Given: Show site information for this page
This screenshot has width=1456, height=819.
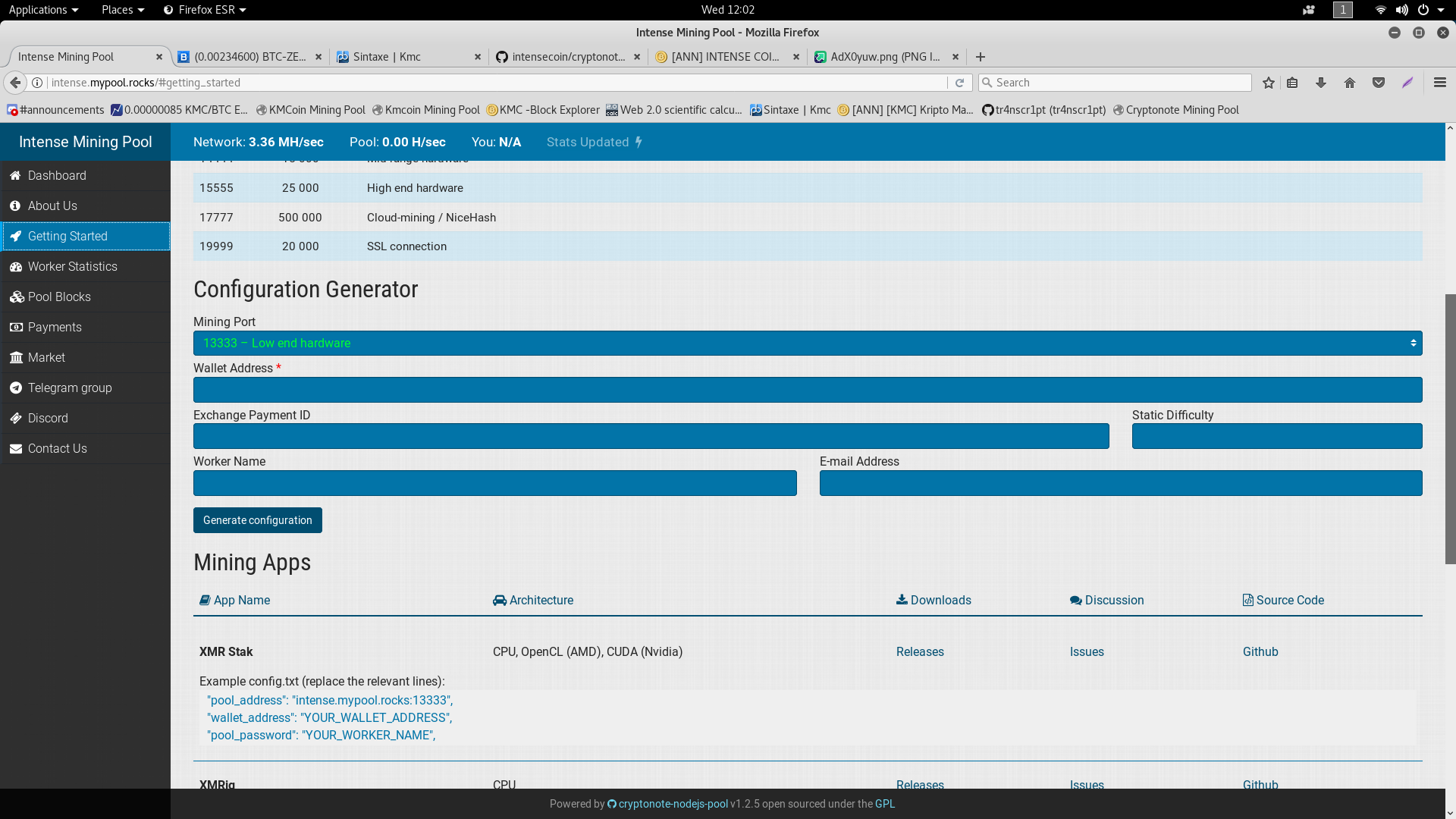Looking at the screenshot, I should (37, 83).
